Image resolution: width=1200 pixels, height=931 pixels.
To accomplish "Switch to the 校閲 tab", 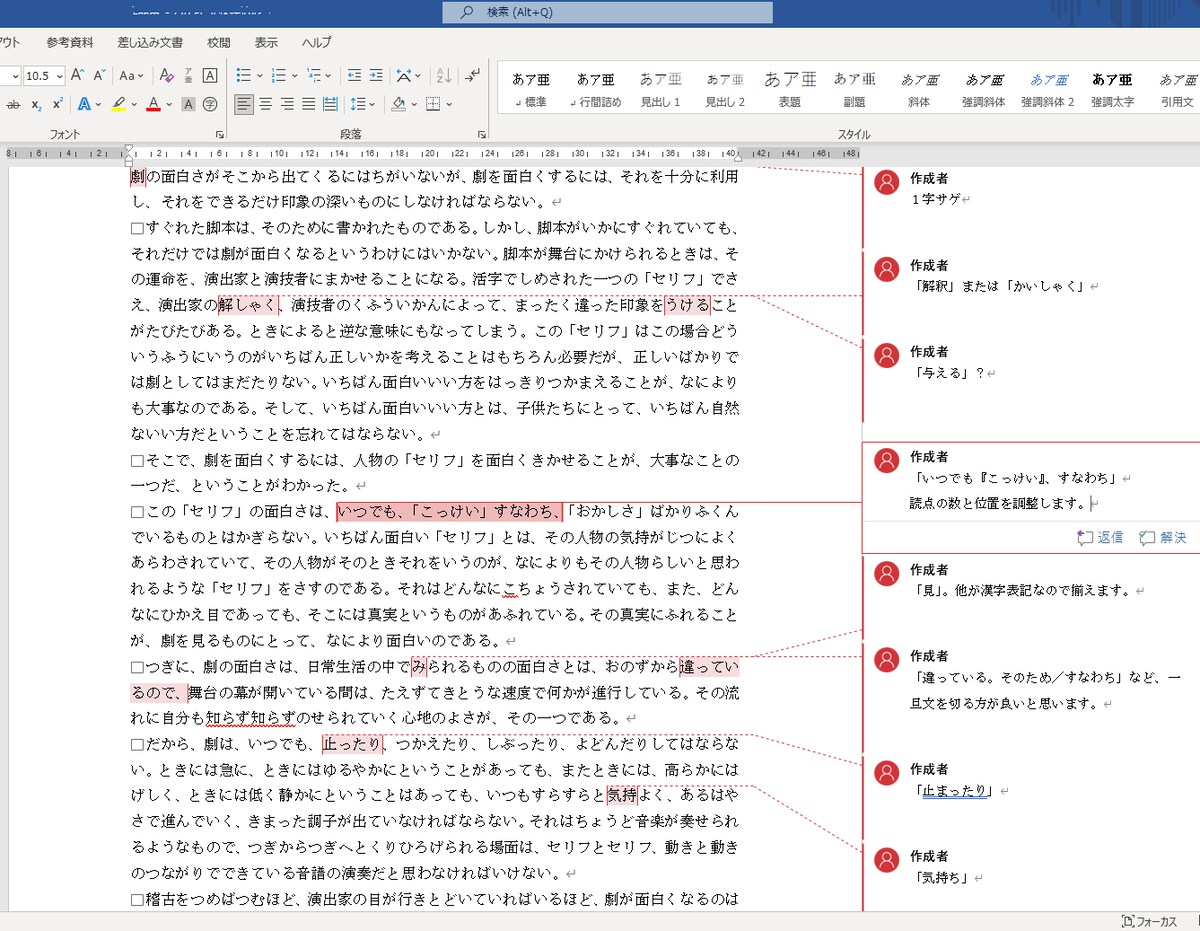I will [218, 43].
